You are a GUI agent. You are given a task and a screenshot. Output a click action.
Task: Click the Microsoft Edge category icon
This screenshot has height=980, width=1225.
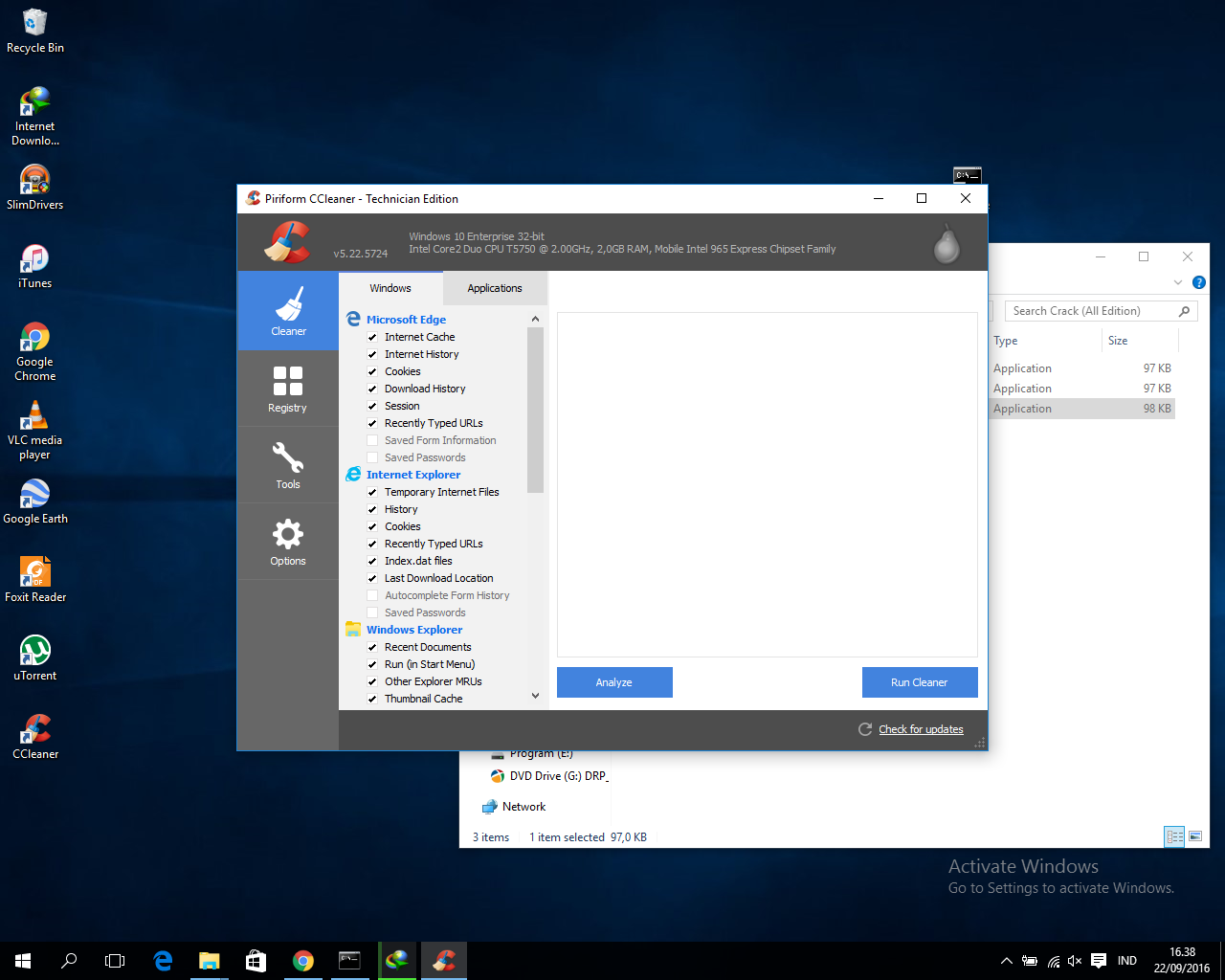pos(353,320)
